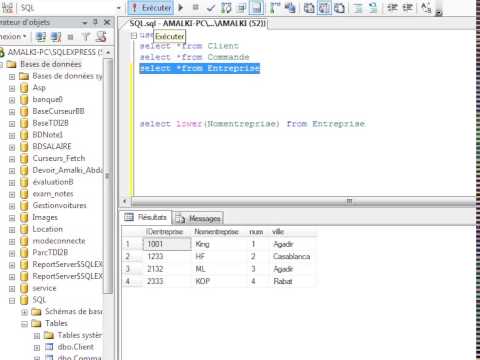This screenshot has height=360, width=480.
Task: Filter the Object Explorer with funnel icon
Action: coord(86,36)
